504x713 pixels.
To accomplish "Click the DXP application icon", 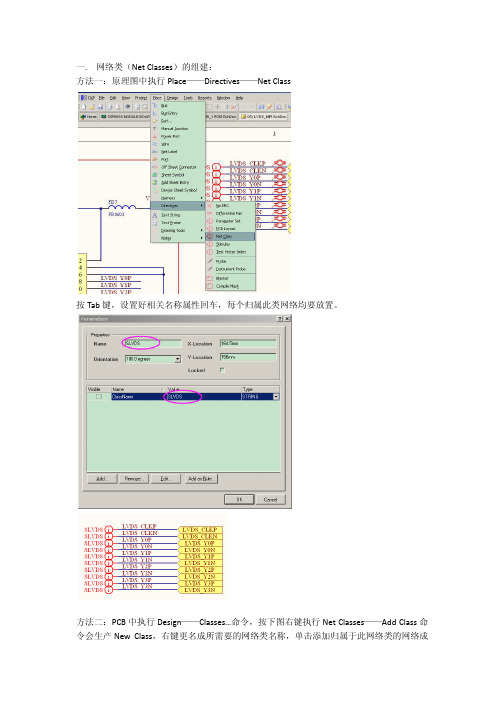I will pos(88,98).
